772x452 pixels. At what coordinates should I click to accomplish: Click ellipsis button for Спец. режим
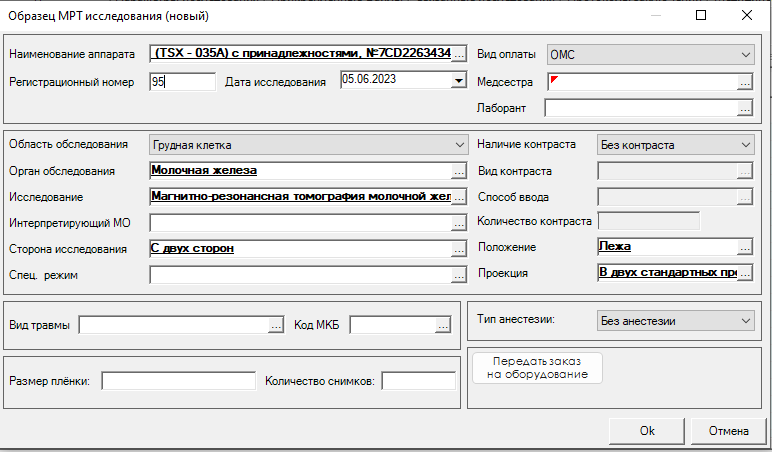click(x=459, y=274)
